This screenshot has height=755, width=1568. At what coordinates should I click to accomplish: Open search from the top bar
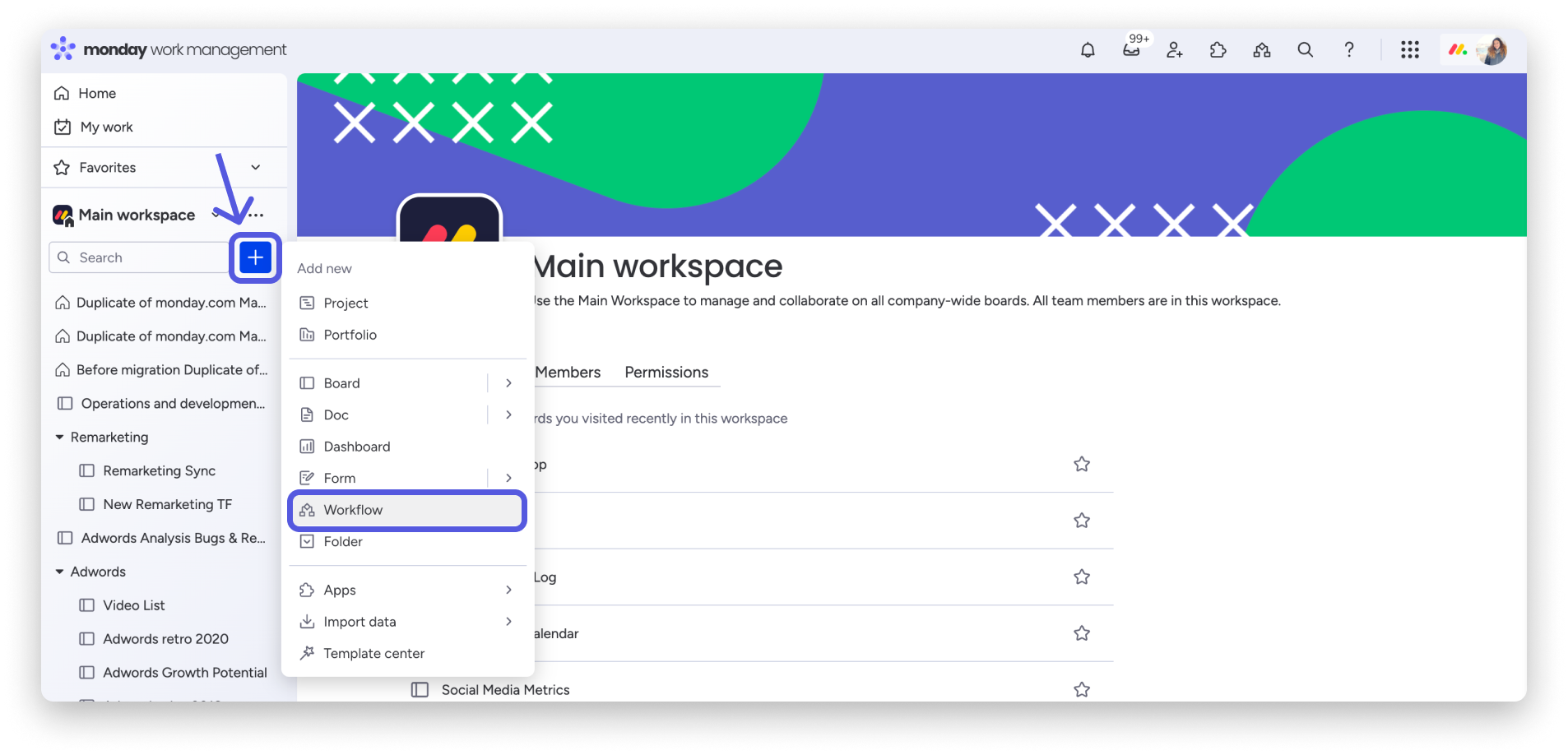[1306, 50]
